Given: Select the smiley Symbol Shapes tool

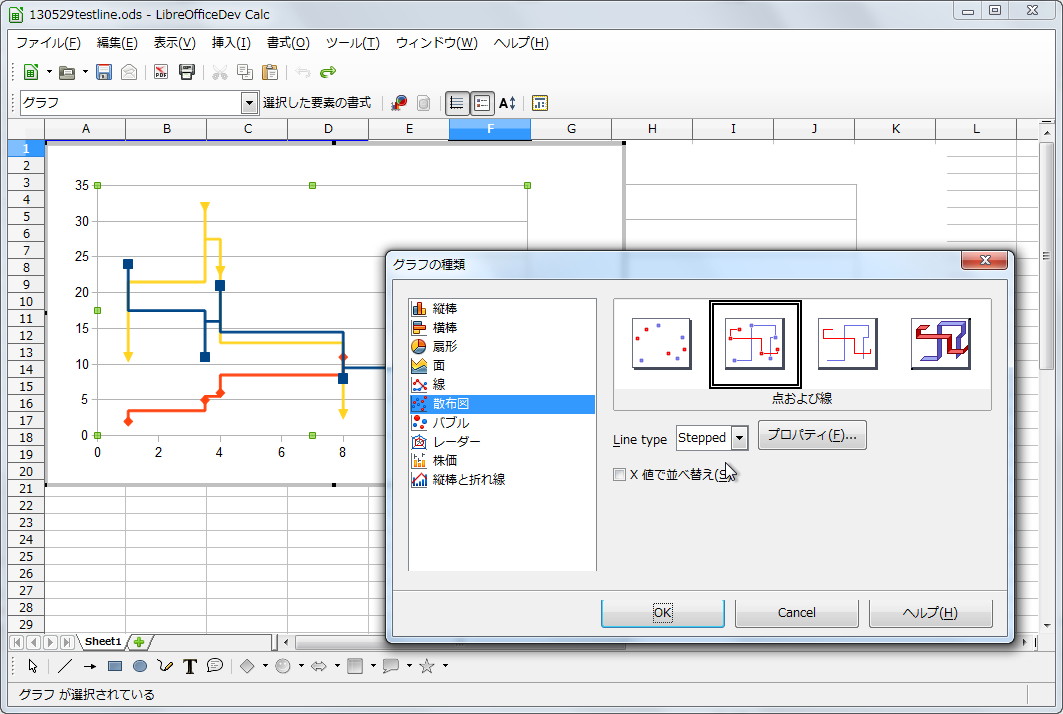Looking at the screenshot, I should click(x=283, y=666).
